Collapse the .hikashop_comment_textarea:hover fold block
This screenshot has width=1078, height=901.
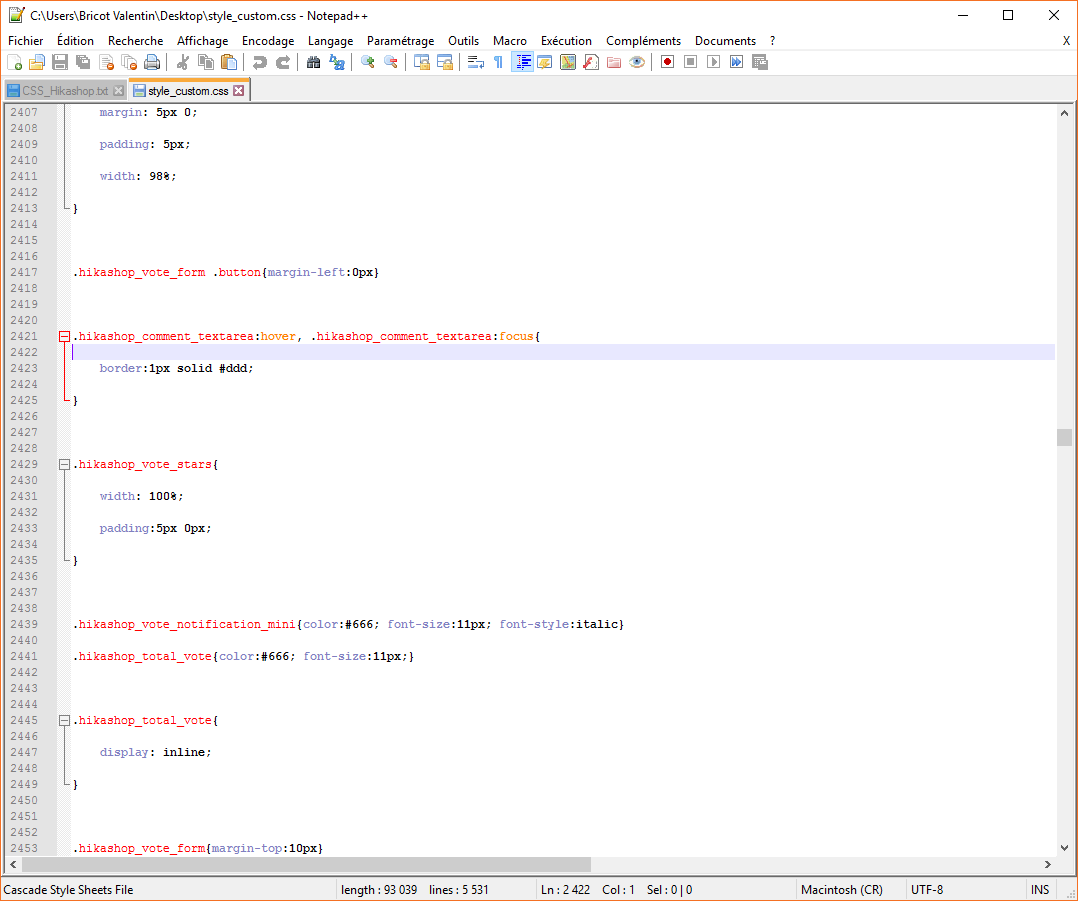coord(64,337)
